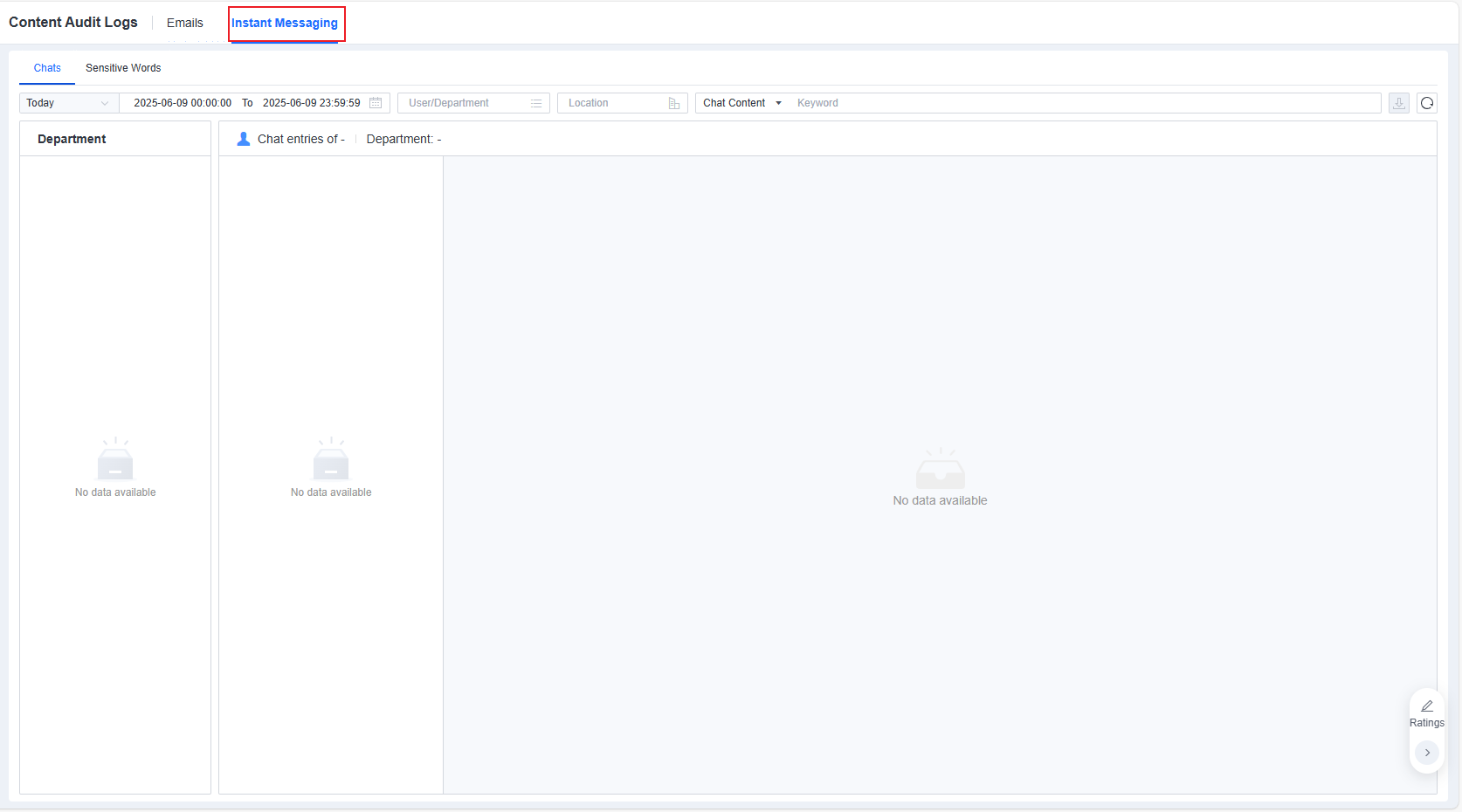
Task: Open the Ratings feedback button
Action: pos(1427,713)
